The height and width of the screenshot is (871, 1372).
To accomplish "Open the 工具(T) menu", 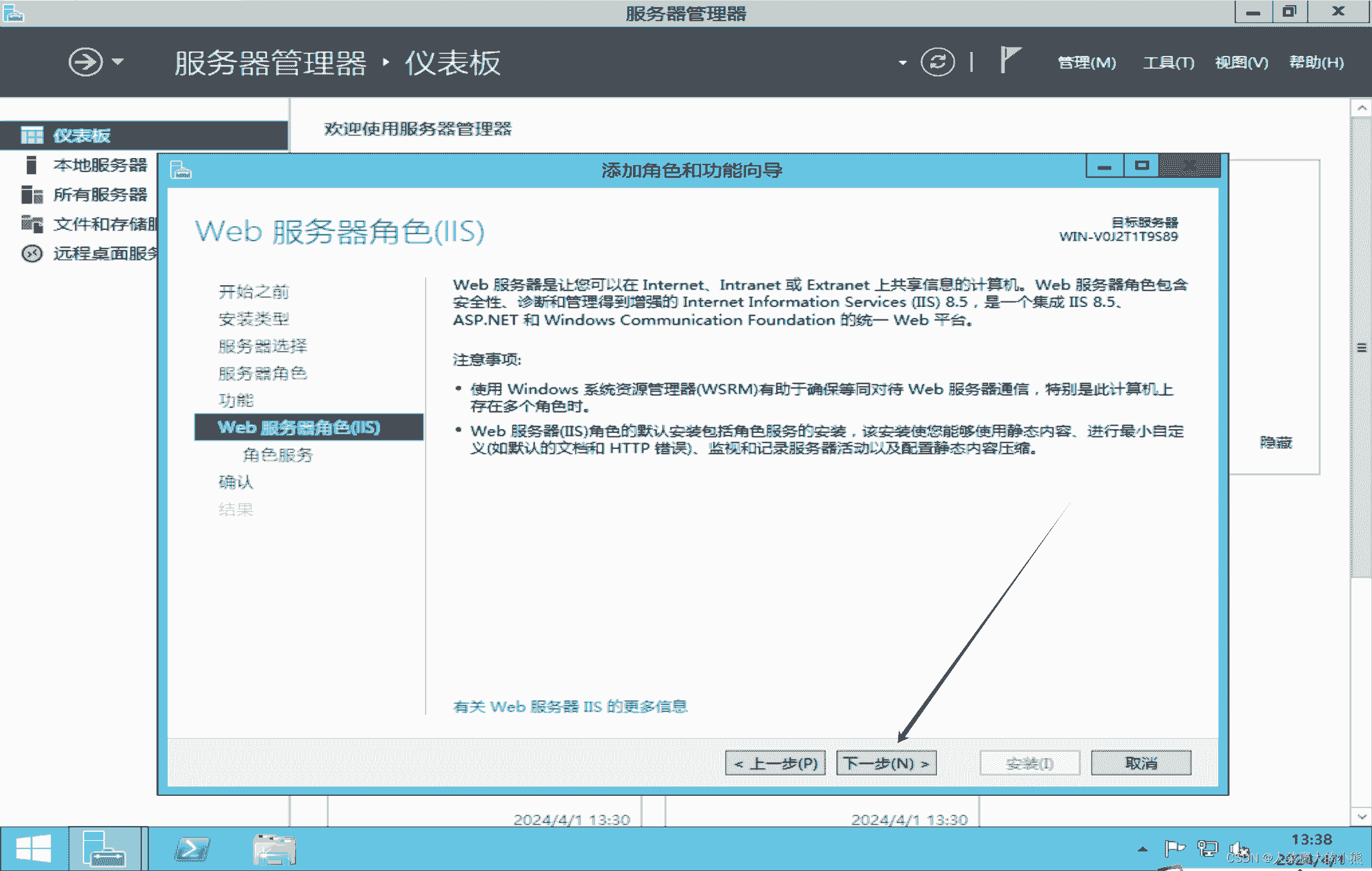I will pyautogui.click(x=1167, y=62).
